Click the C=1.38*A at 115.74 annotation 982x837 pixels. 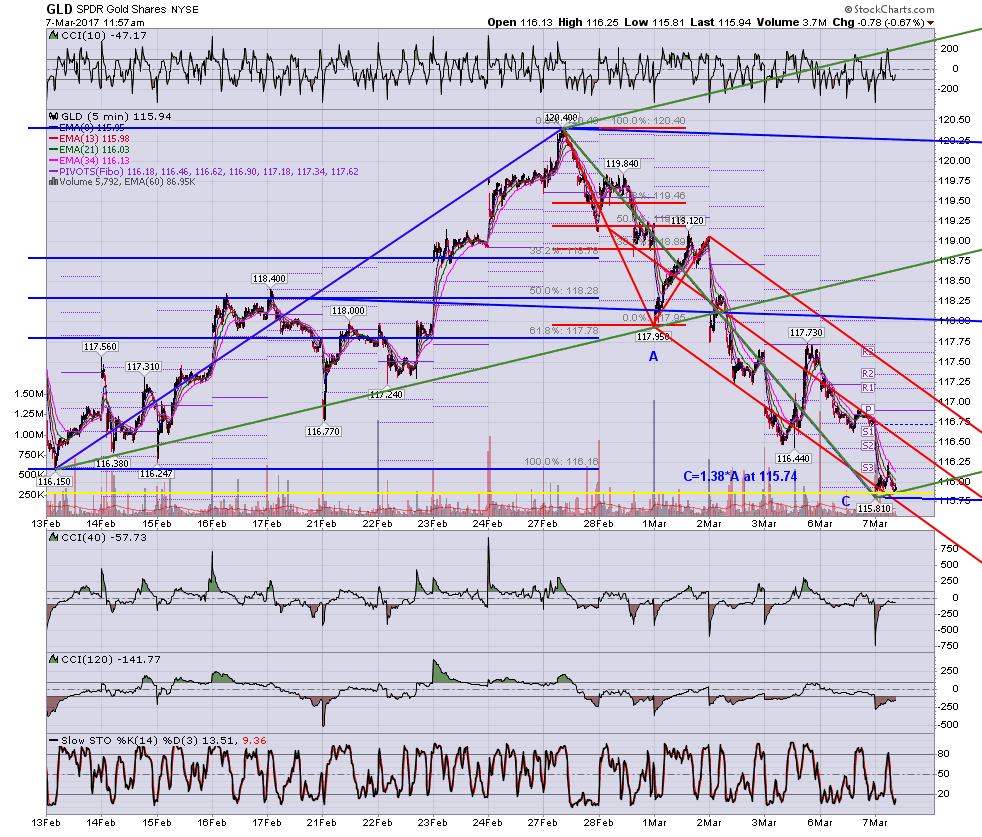(x=740, y=477)
